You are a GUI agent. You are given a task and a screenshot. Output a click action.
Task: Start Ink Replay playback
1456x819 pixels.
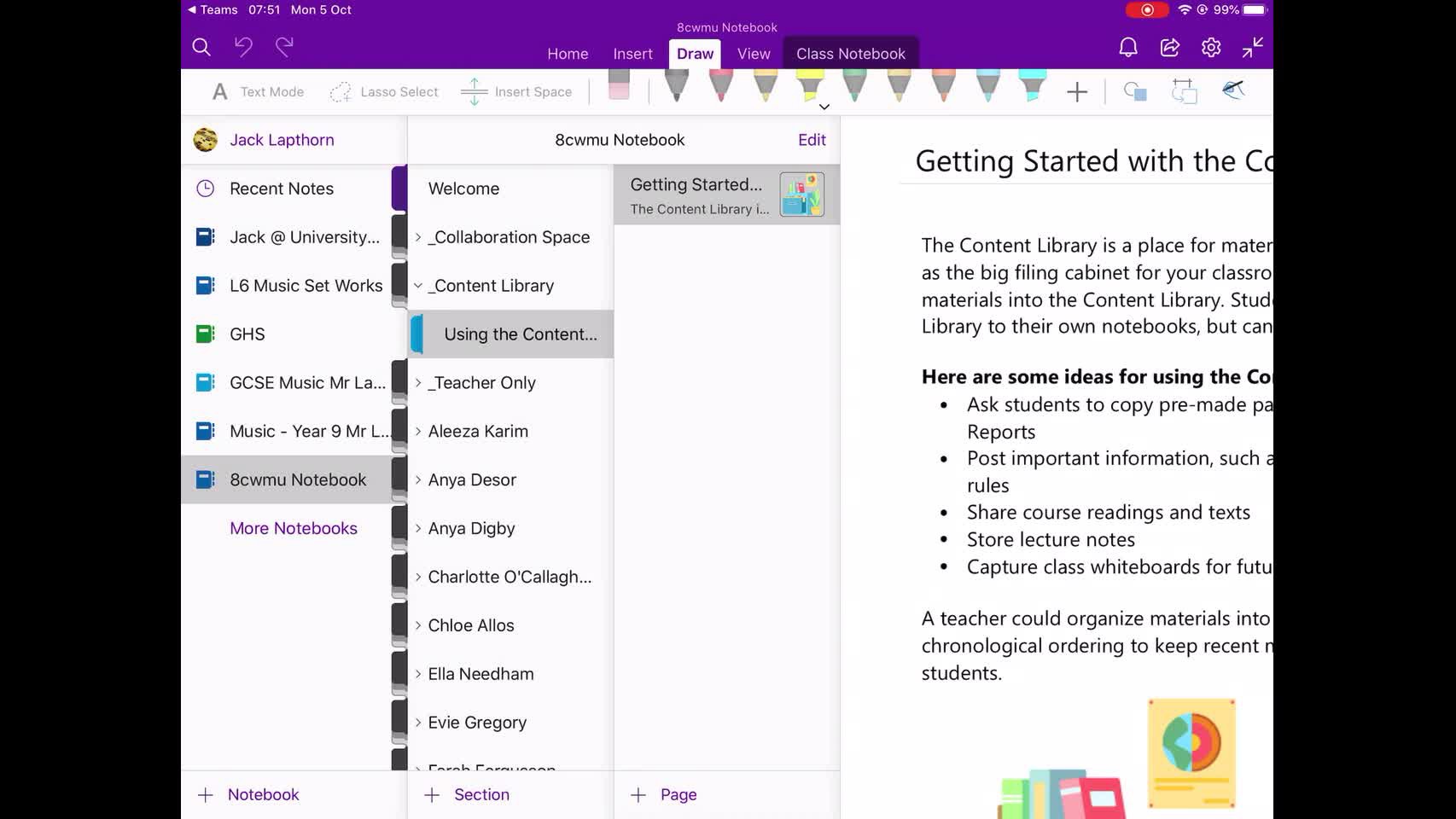[1232, 90]
